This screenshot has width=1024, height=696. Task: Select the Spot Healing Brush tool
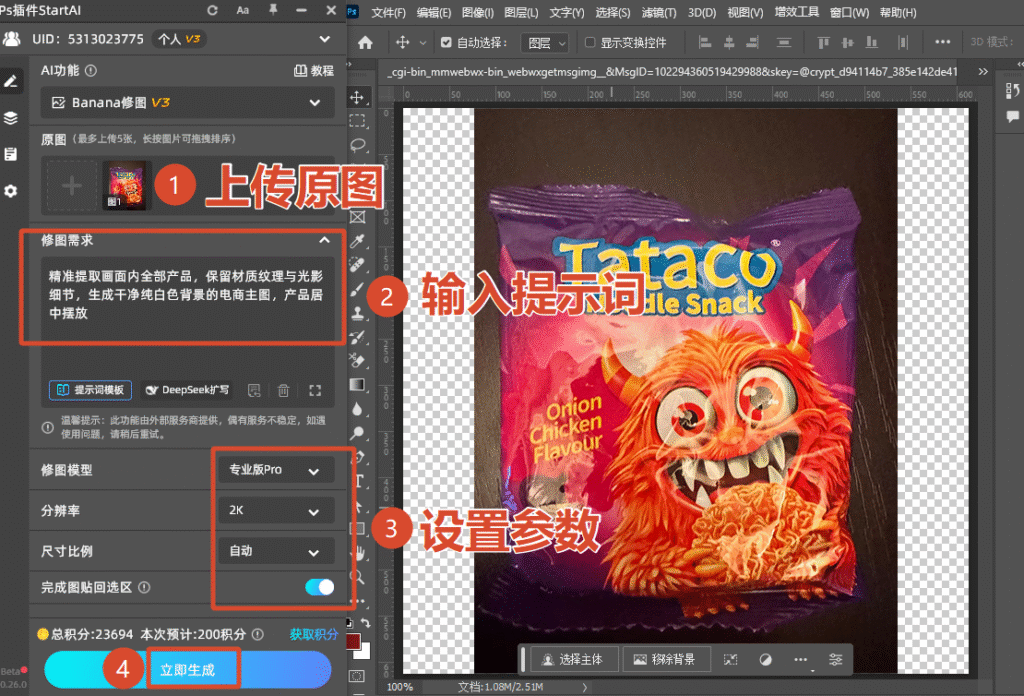pos(357,265)
